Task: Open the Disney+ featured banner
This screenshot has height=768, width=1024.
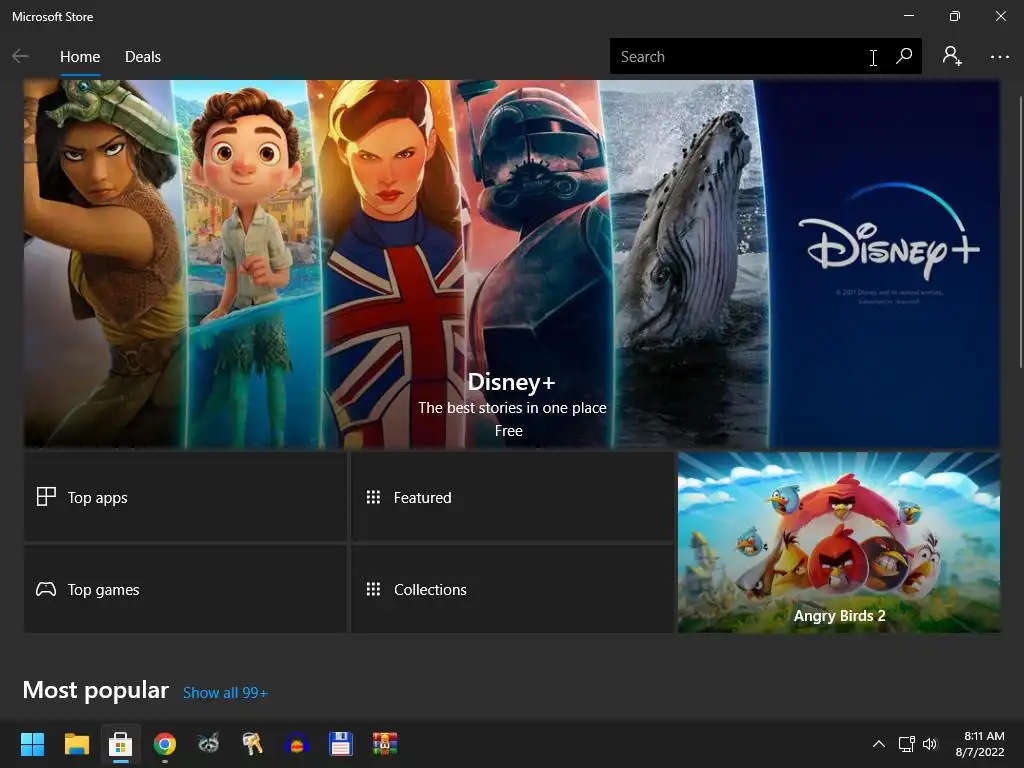Action: [511, 264]
